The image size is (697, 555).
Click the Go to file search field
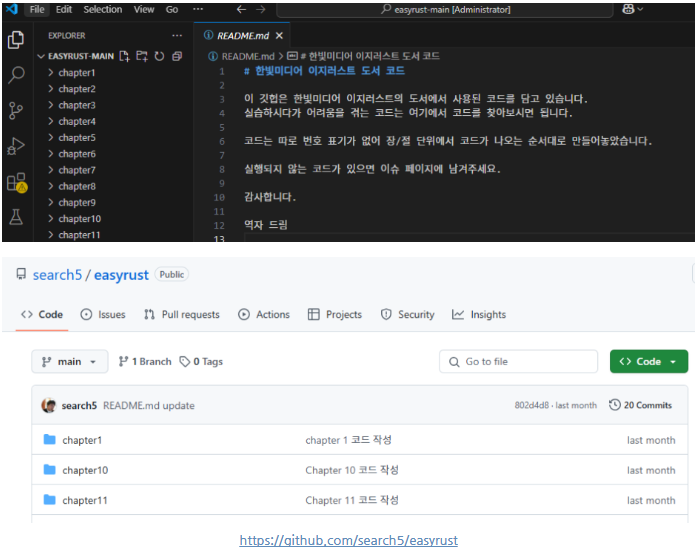[518, 362]
